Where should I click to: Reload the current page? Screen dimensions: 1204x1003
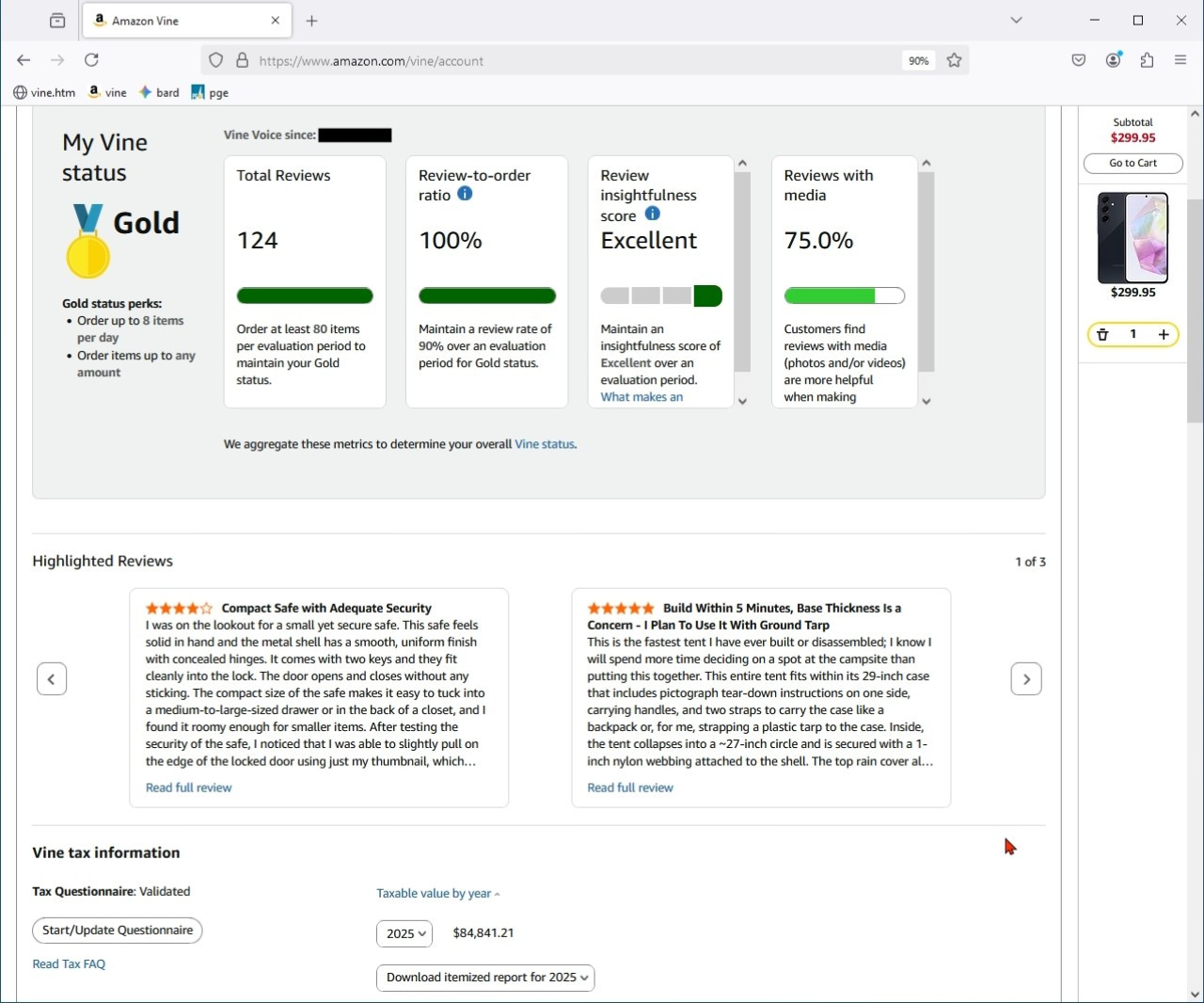tap(91, 60)
